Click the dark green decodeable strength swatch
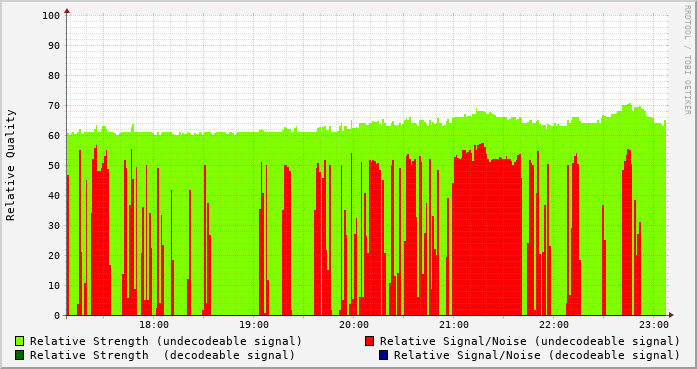Viewport: 697px width, 369px height. click(x=20, y=355)
